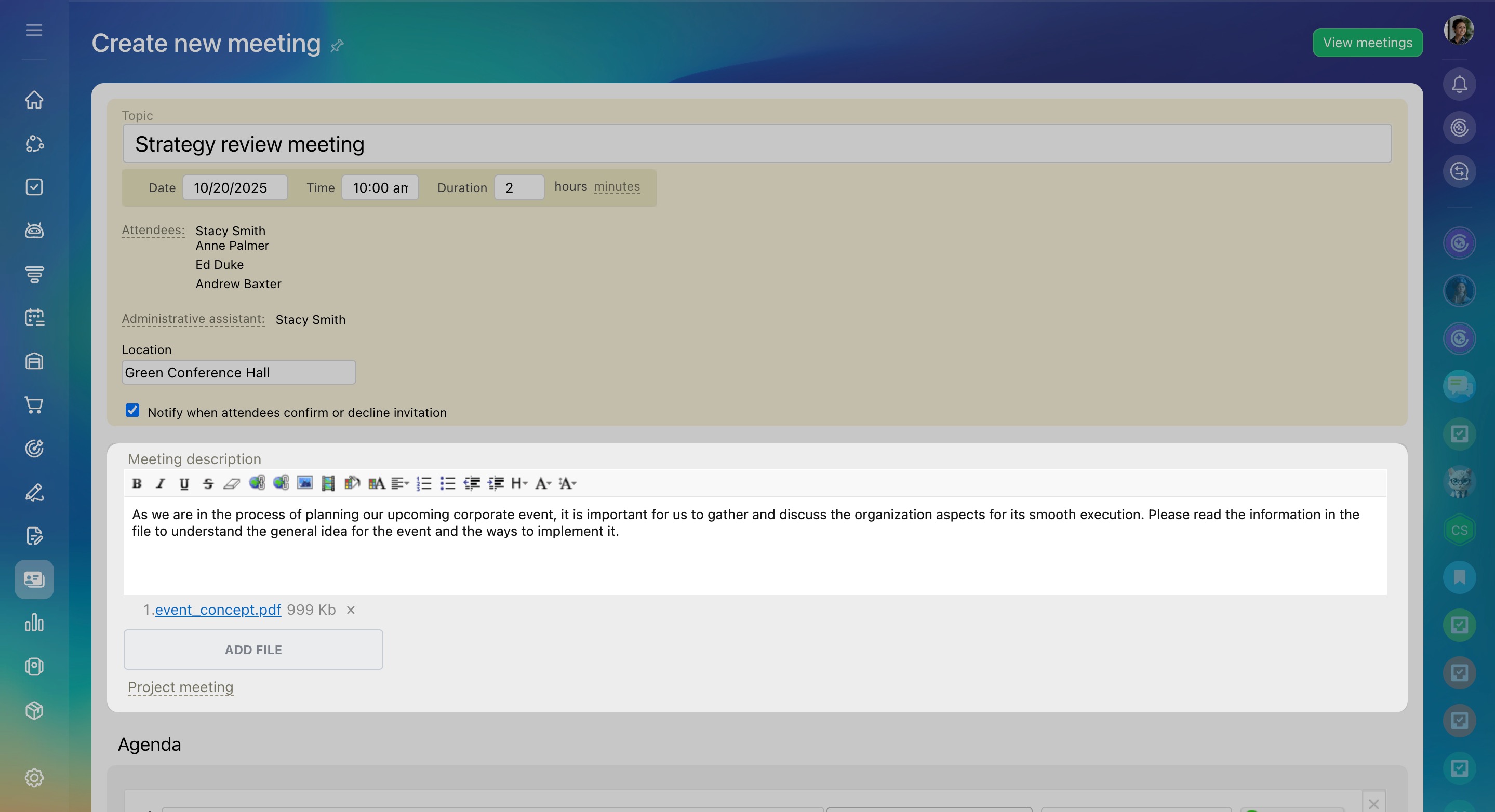Open the notifications bell in right panel

pos(1459,85)
